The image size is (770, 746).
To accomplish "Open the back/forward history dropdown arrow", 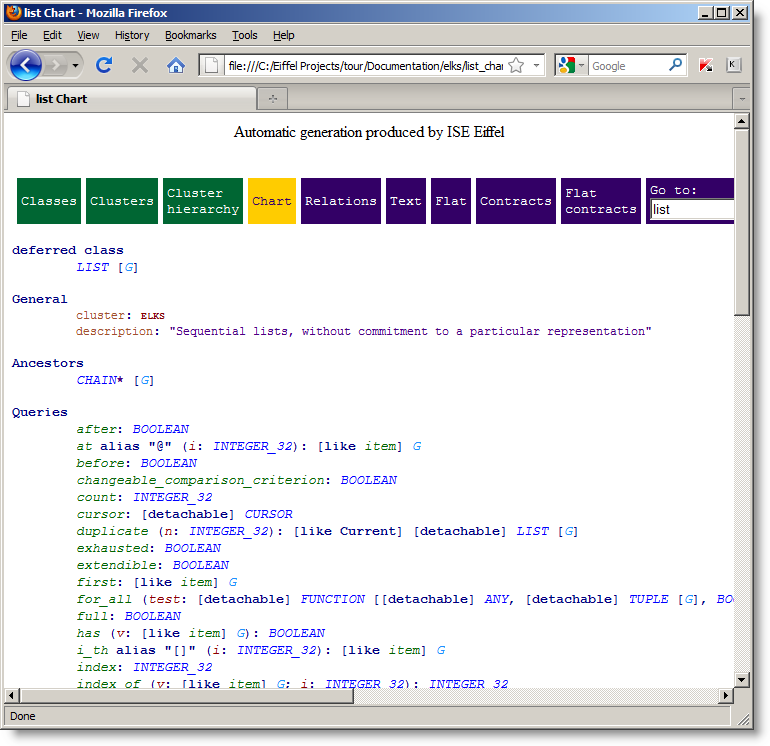I will pos(76,66).
